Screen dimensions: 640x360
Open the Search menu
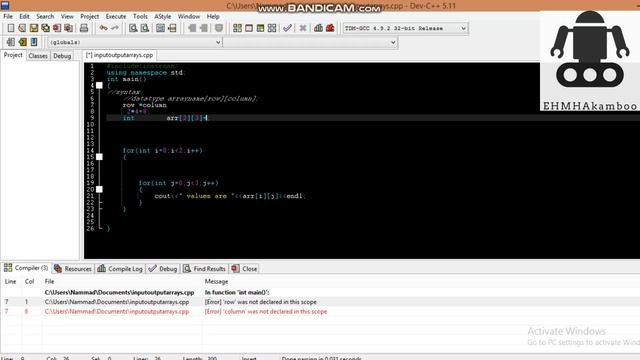45,16
